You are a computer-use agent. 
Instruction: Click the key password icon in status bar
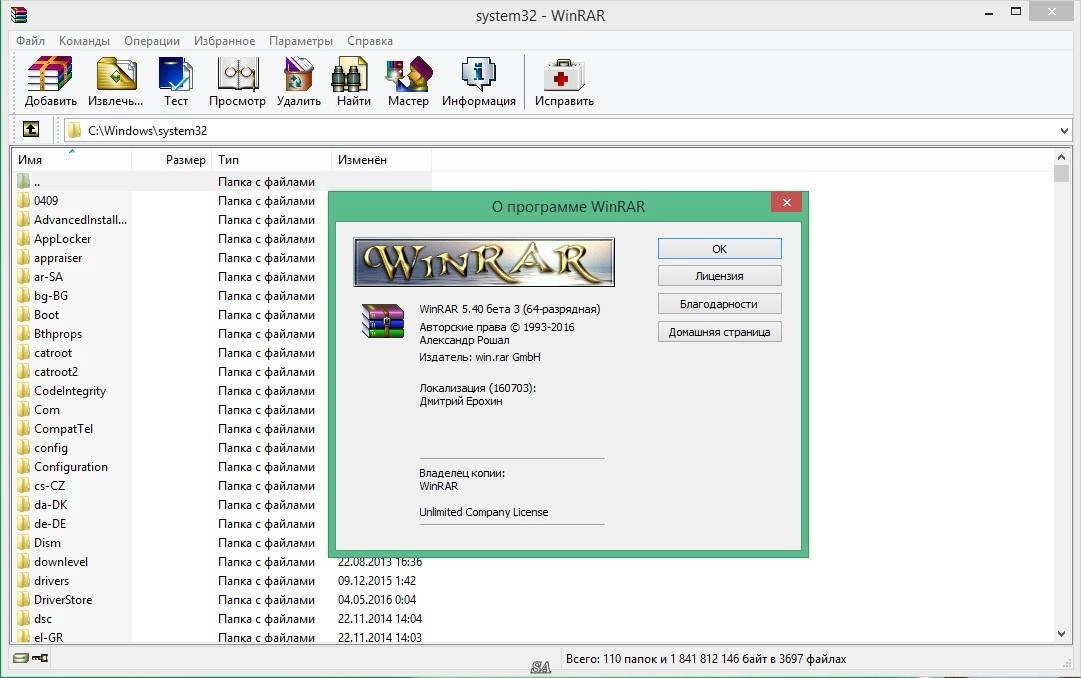pos(40,658)
